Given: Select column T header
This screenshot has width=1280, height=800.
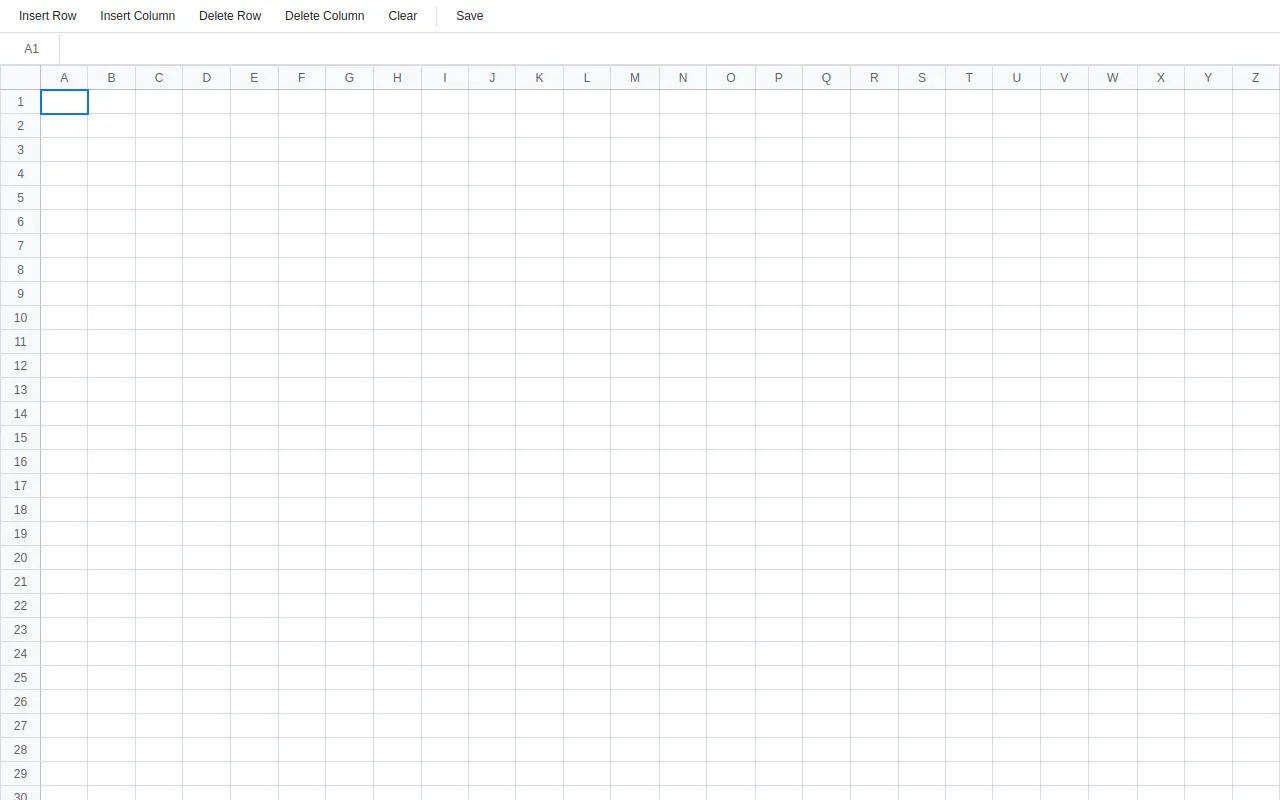Looking at the screenshot, I should [x=969, y=78].
